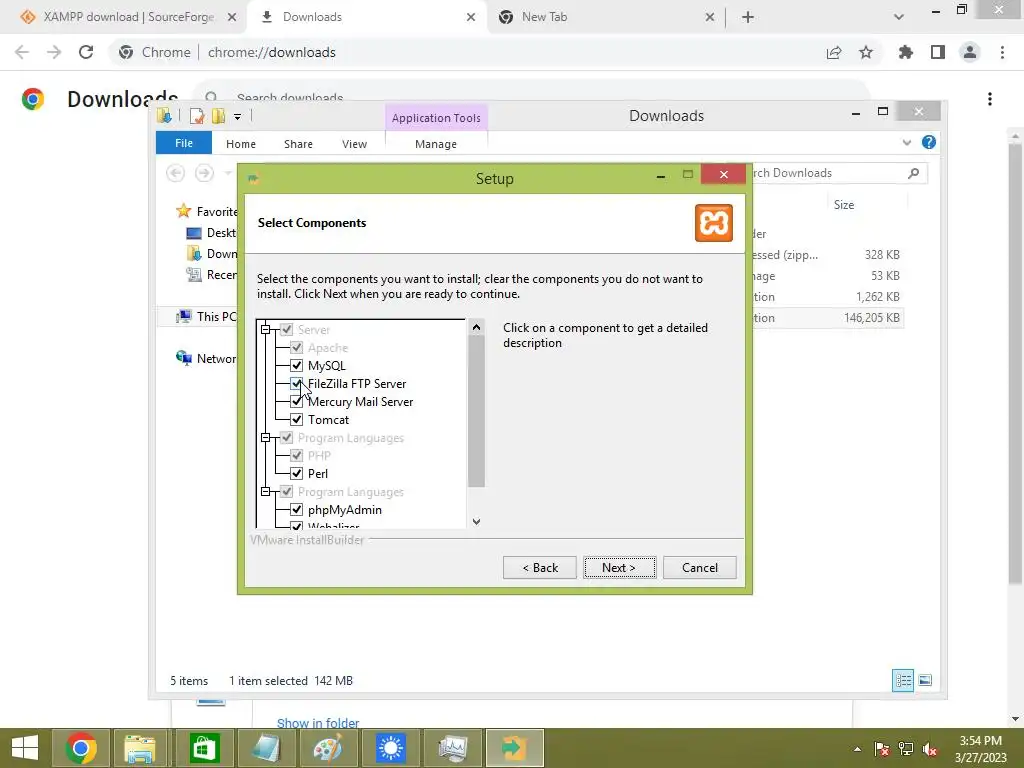Open the Show in folder link
Image resolution: width=1024 pixels, height=768 pixels.
317,723
